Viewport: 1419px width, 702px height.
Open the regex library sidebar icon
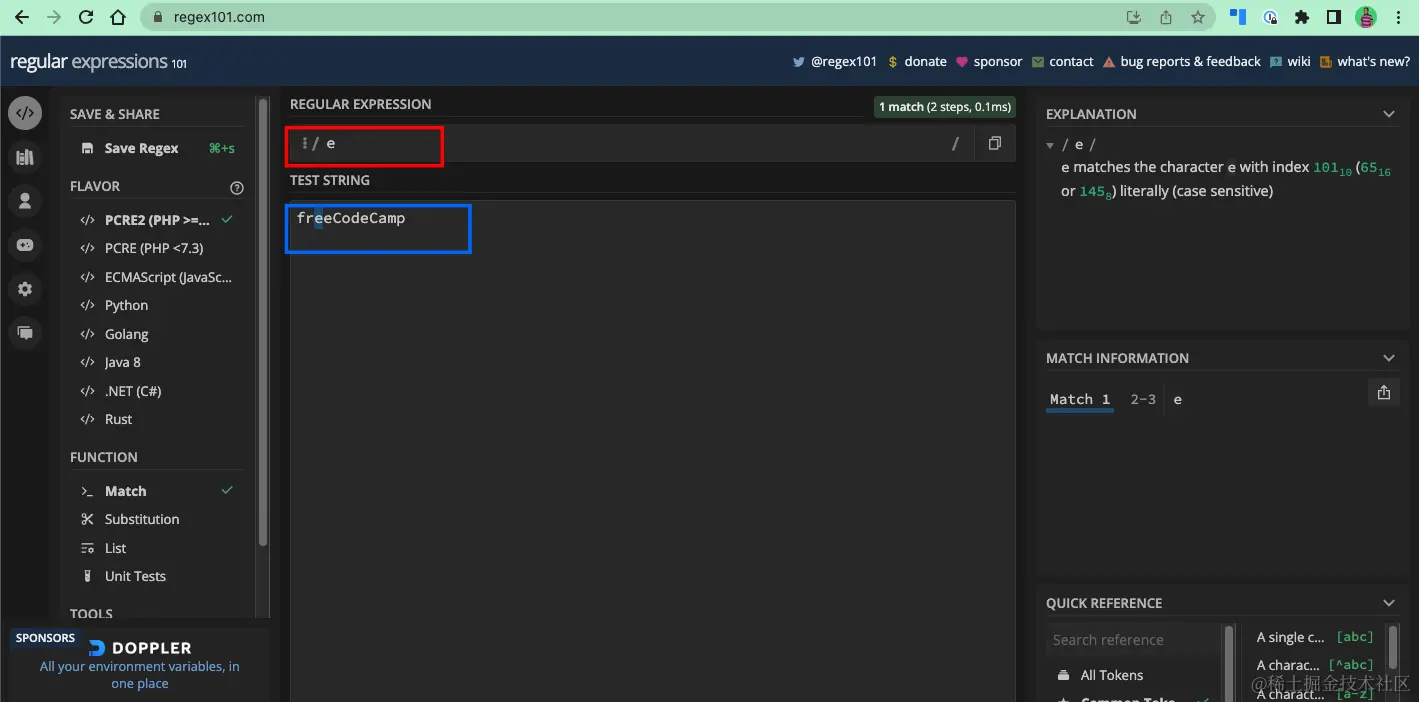(x=25, y=157)
